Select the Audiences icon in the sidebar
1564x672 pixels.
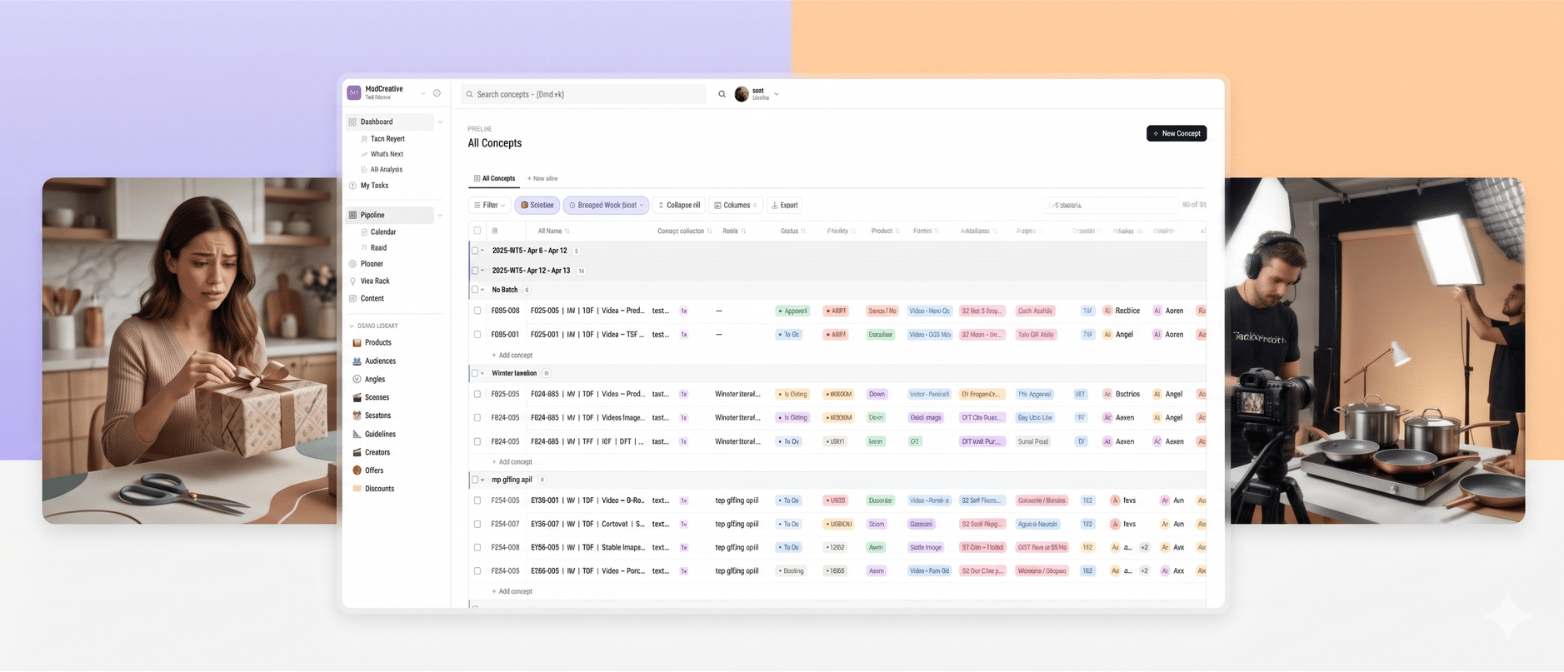356,361
